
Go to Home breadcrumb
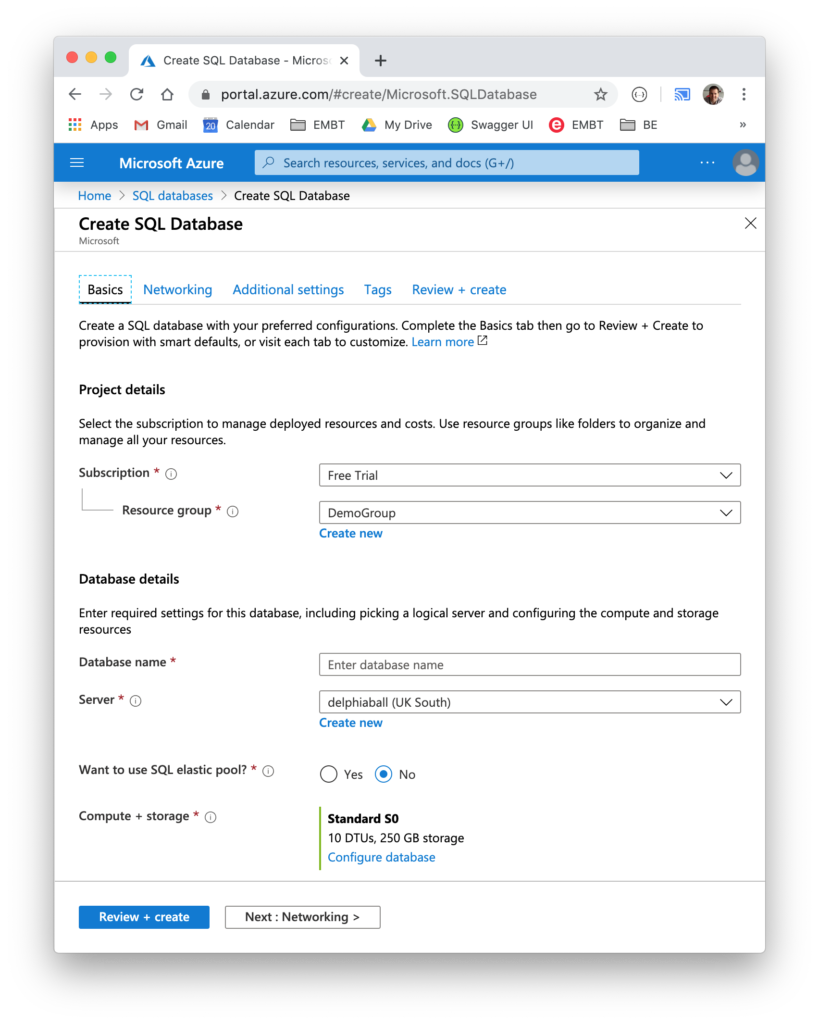coord(95,196)
